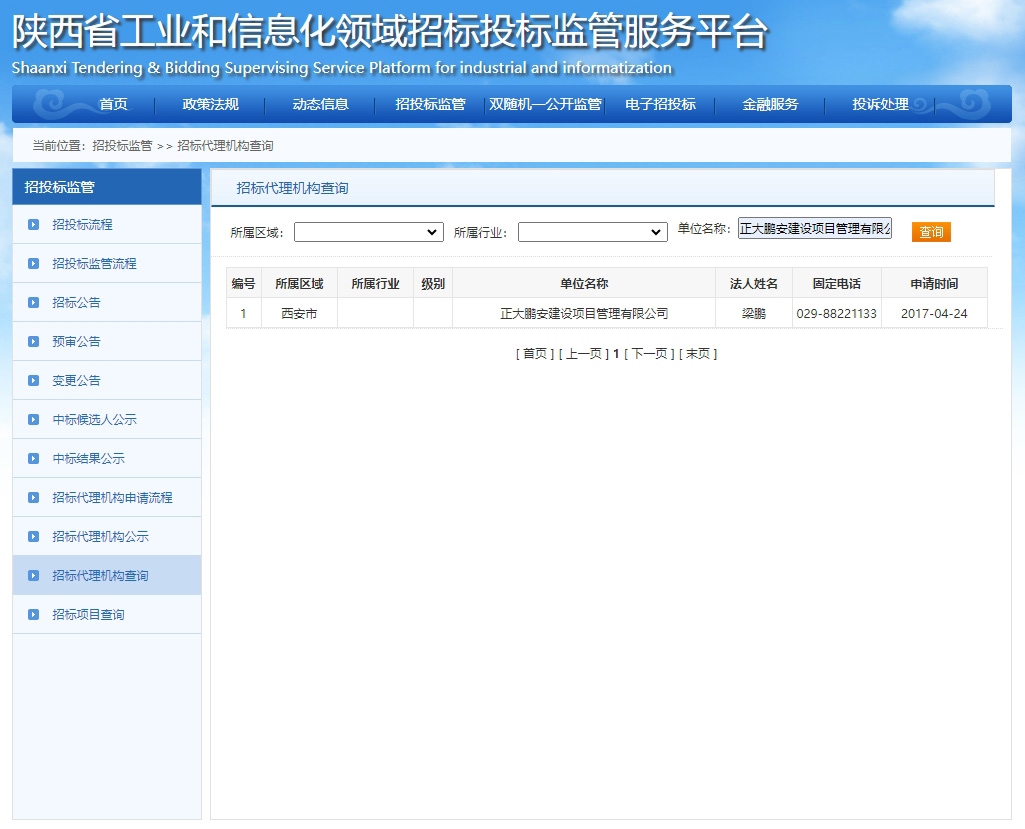Click the arrow icon beside 中标结果公示
Image resolution: width=1025 pixels, height=829 pixels.
click(34, 458)
